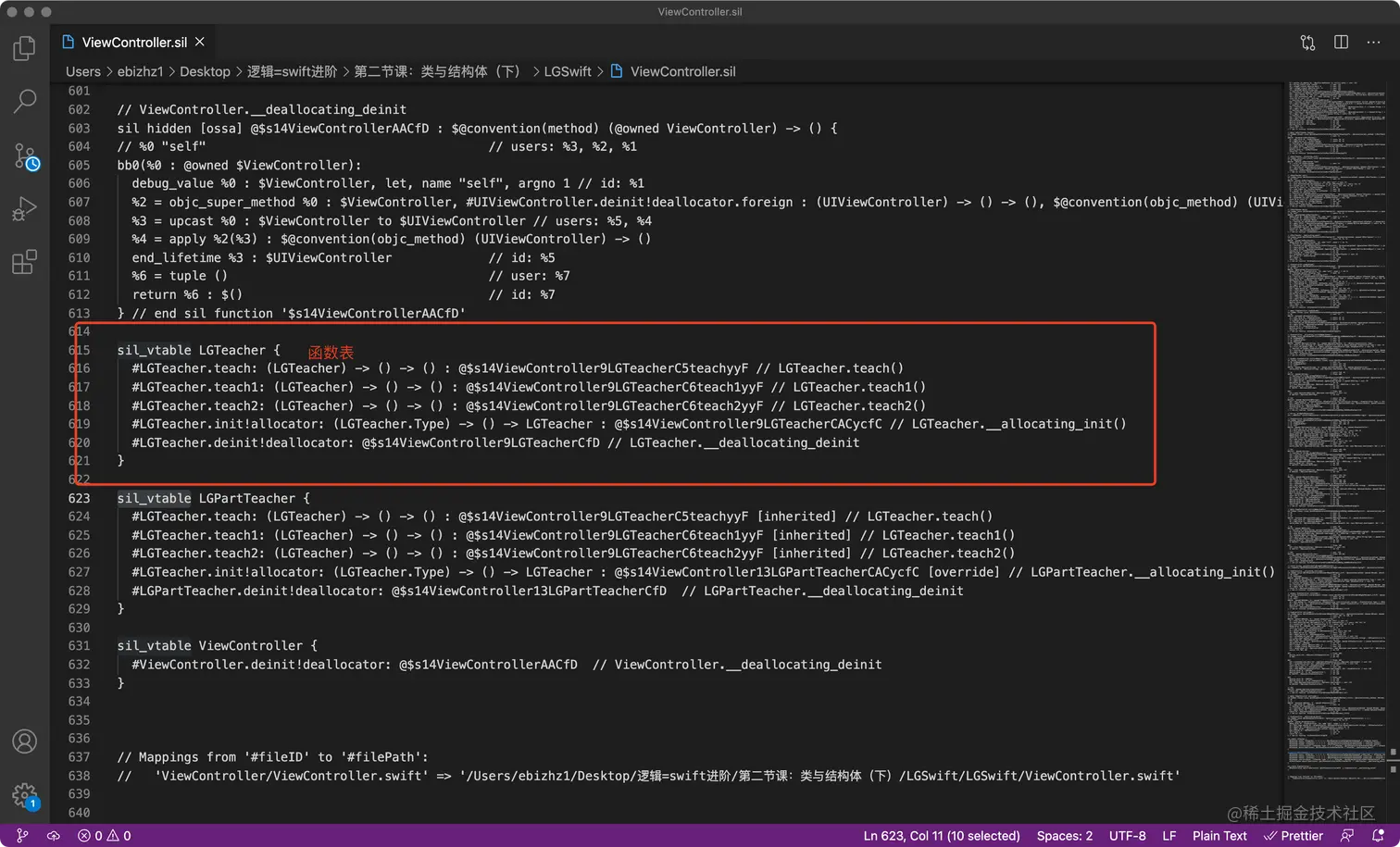Click the "[override]" marker on line 627
Viewport: 1400px width, 847px height.
click(x=964, y=572)
